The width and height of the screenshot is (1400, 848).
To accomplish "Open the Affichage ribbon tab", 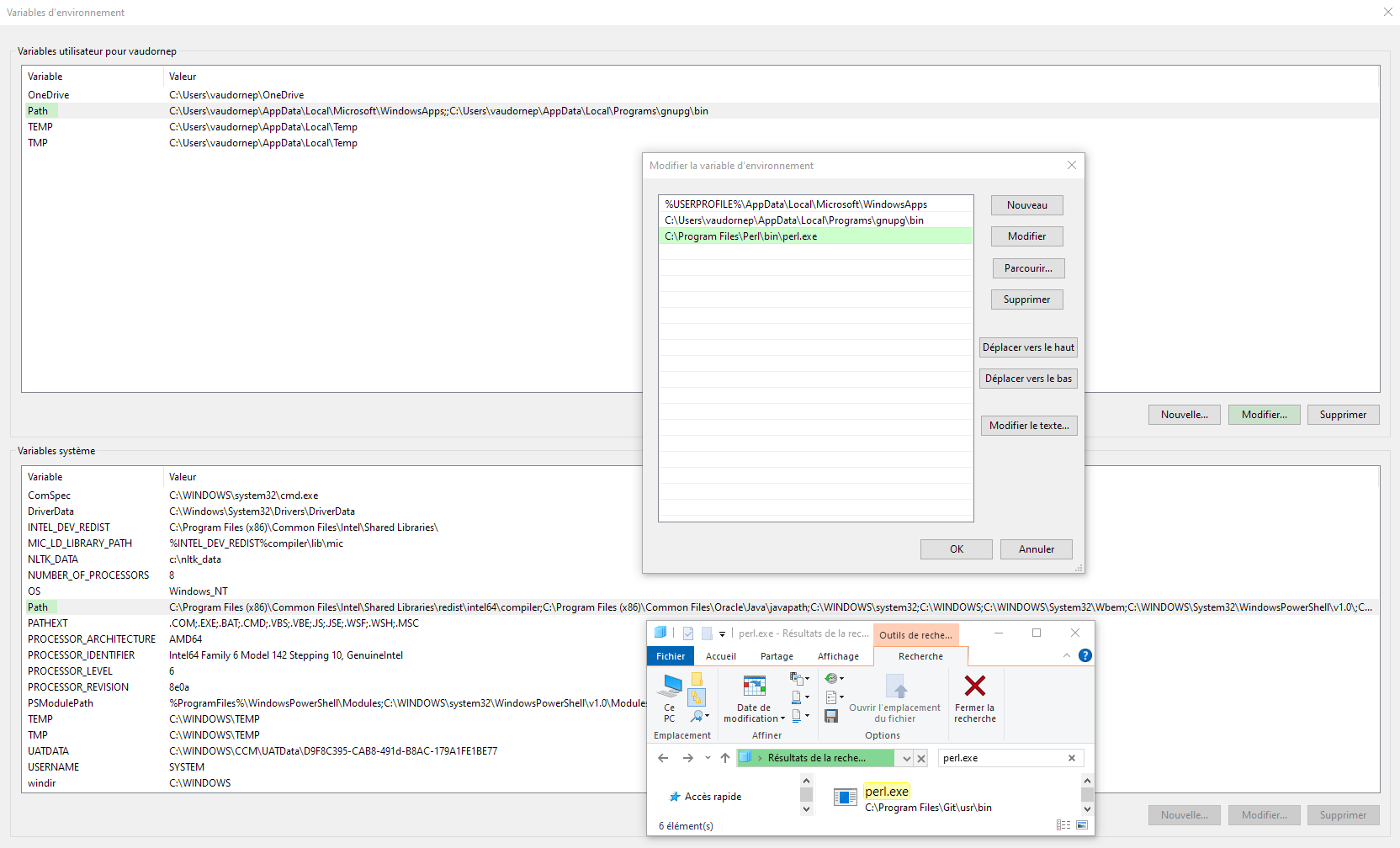I will point(838,656).
